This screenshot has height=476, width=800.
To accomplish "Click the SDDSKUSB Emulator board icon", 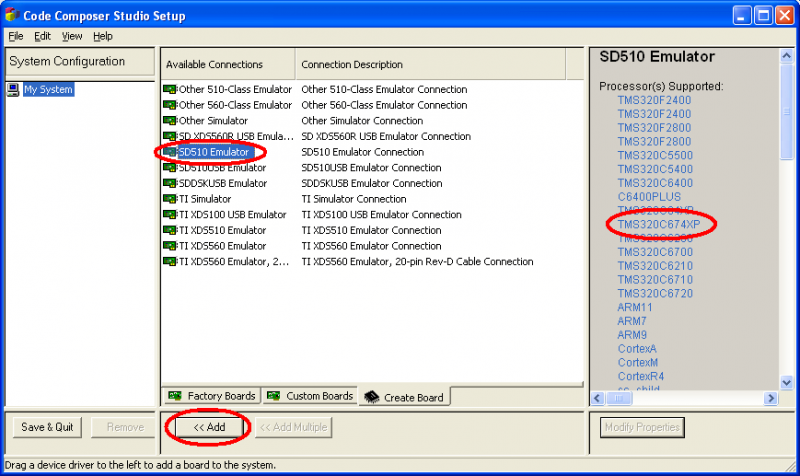I will point(169,183).
